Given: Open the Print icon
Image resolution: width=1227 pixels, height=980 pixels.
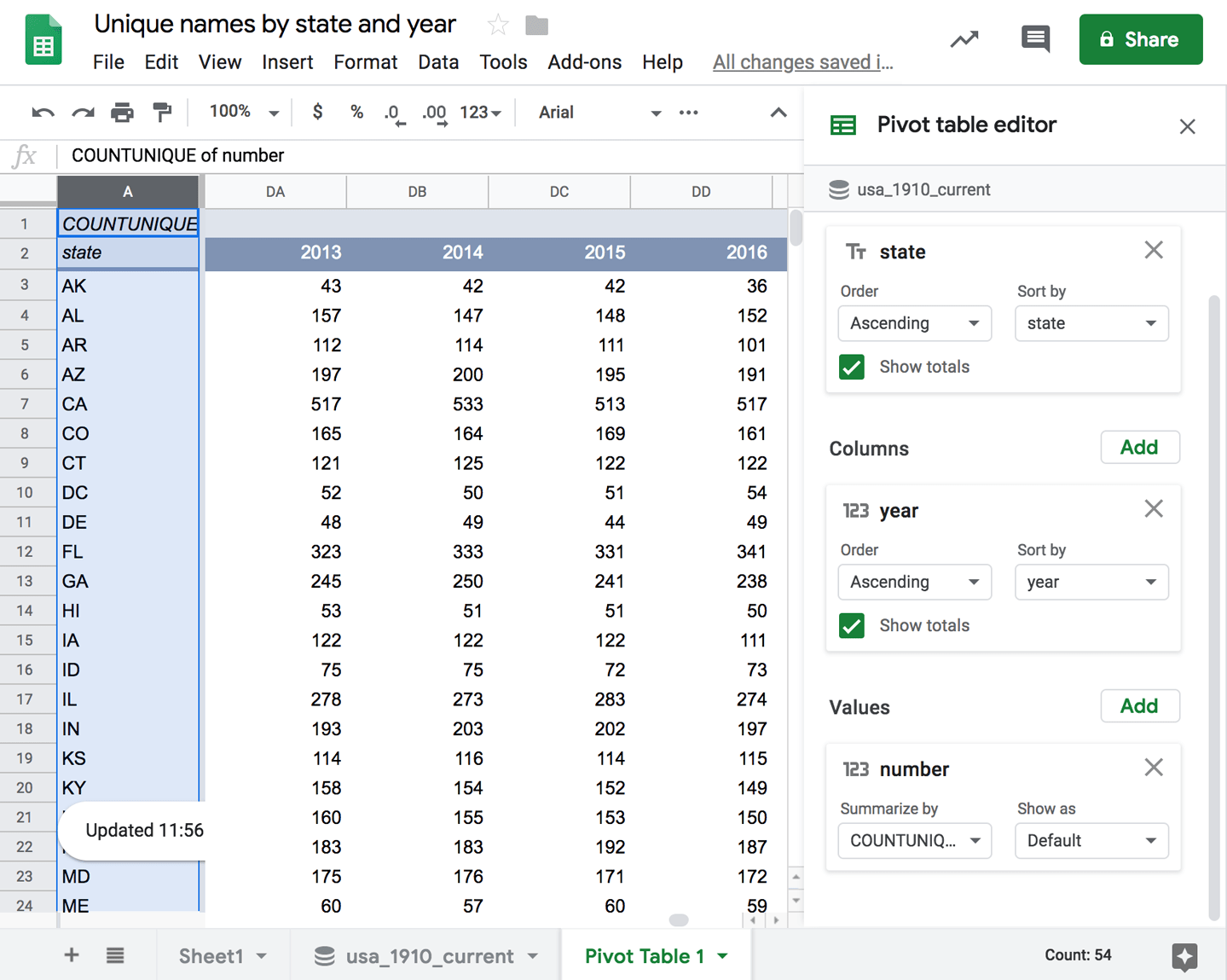Looking at the screenshot, I should coord(123,112).
